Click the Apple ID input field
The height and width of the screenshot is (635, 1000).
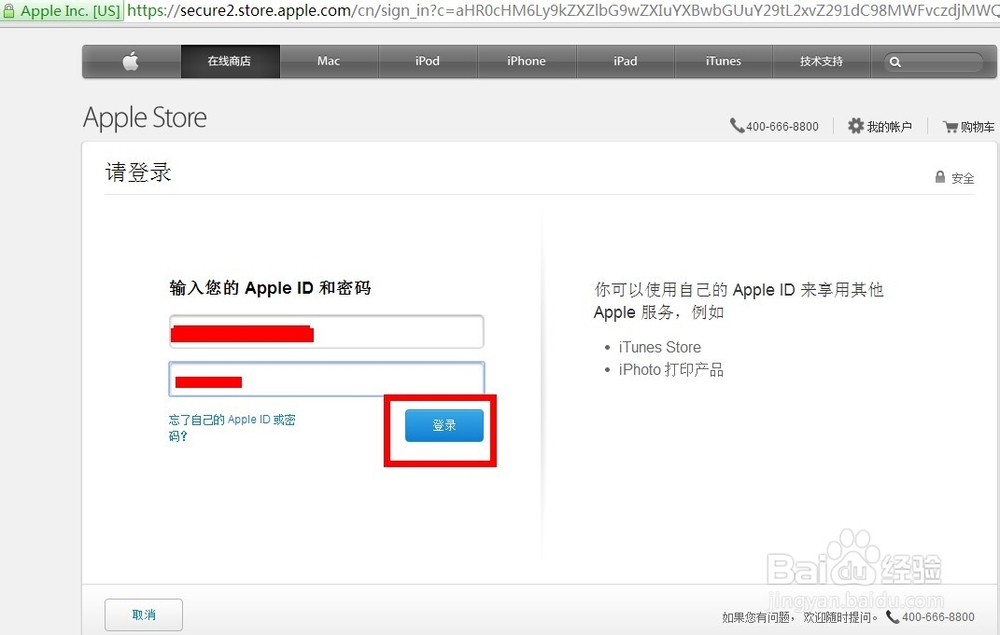click(326, 331)
